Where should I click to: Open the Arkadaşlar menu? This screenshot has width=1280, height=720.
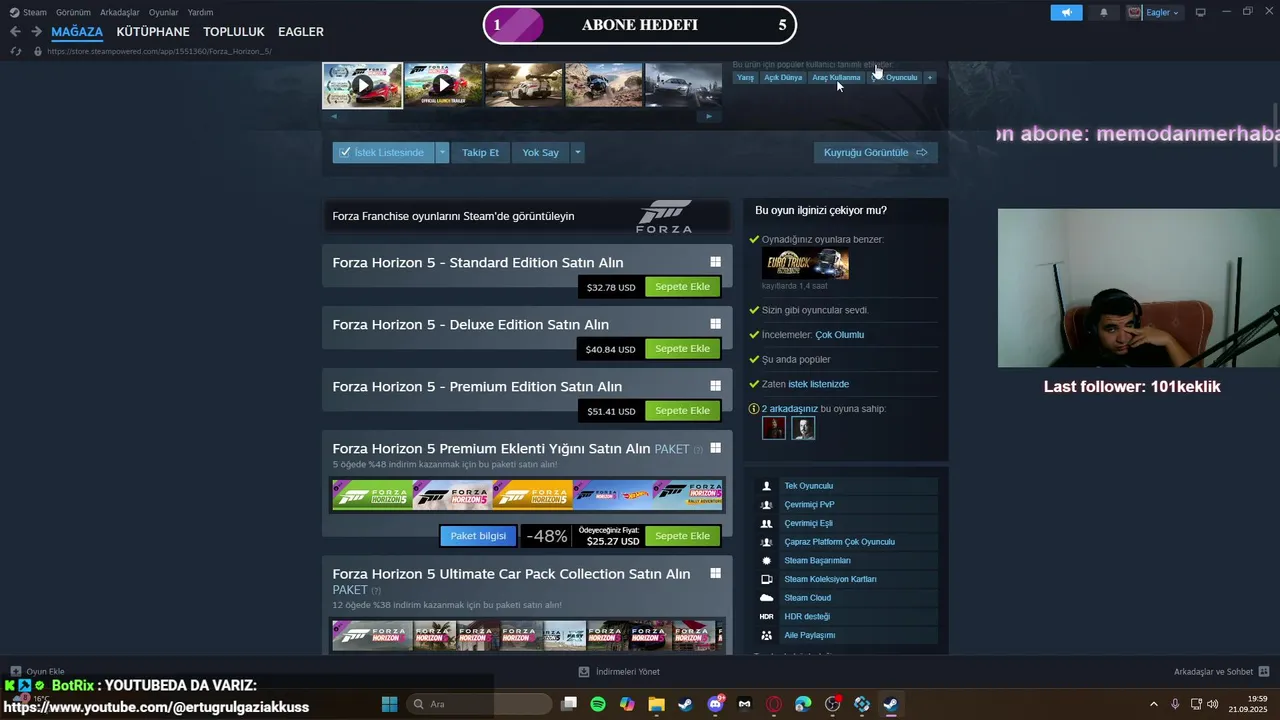click(x=120, y=12)
